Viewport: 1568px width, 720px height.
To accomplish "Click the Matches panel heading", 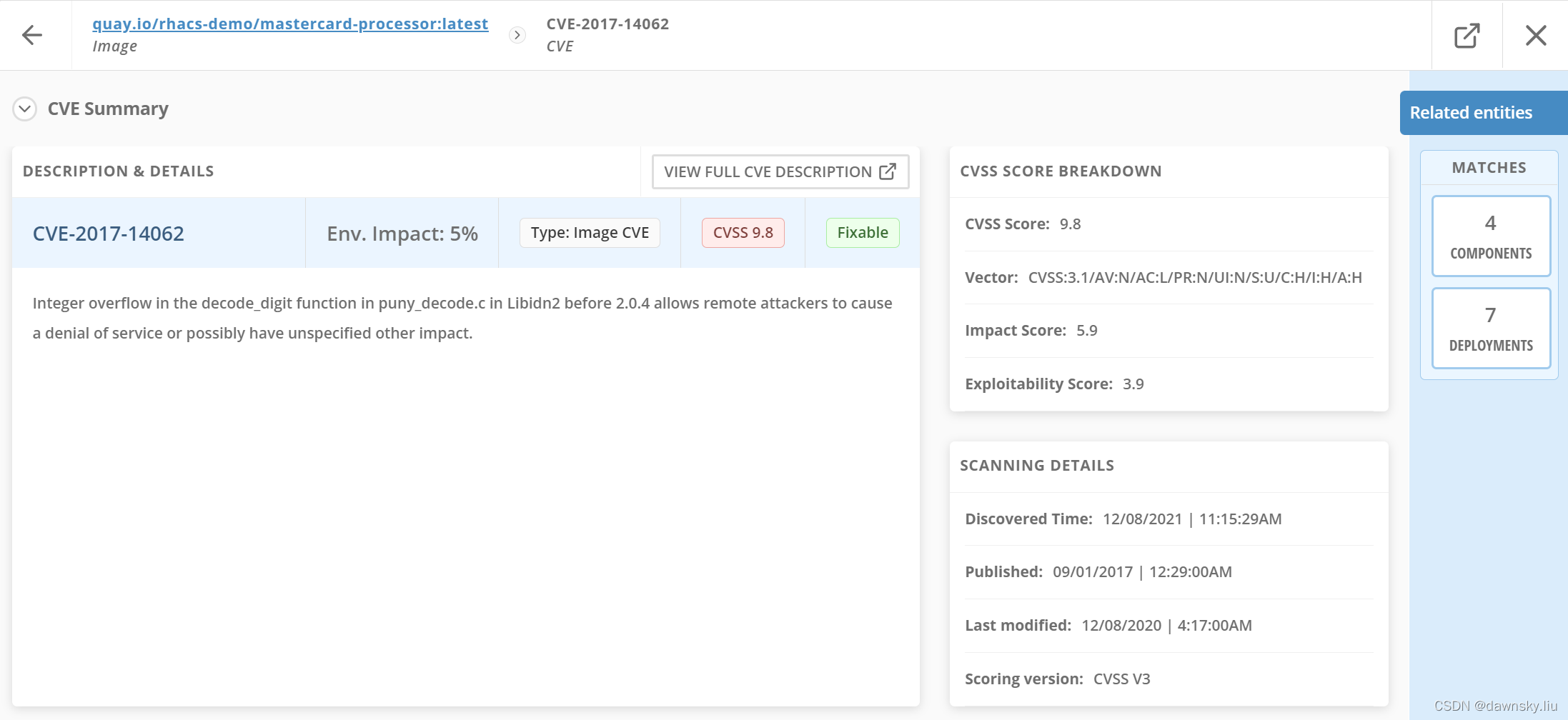I will click(1489, 168).
